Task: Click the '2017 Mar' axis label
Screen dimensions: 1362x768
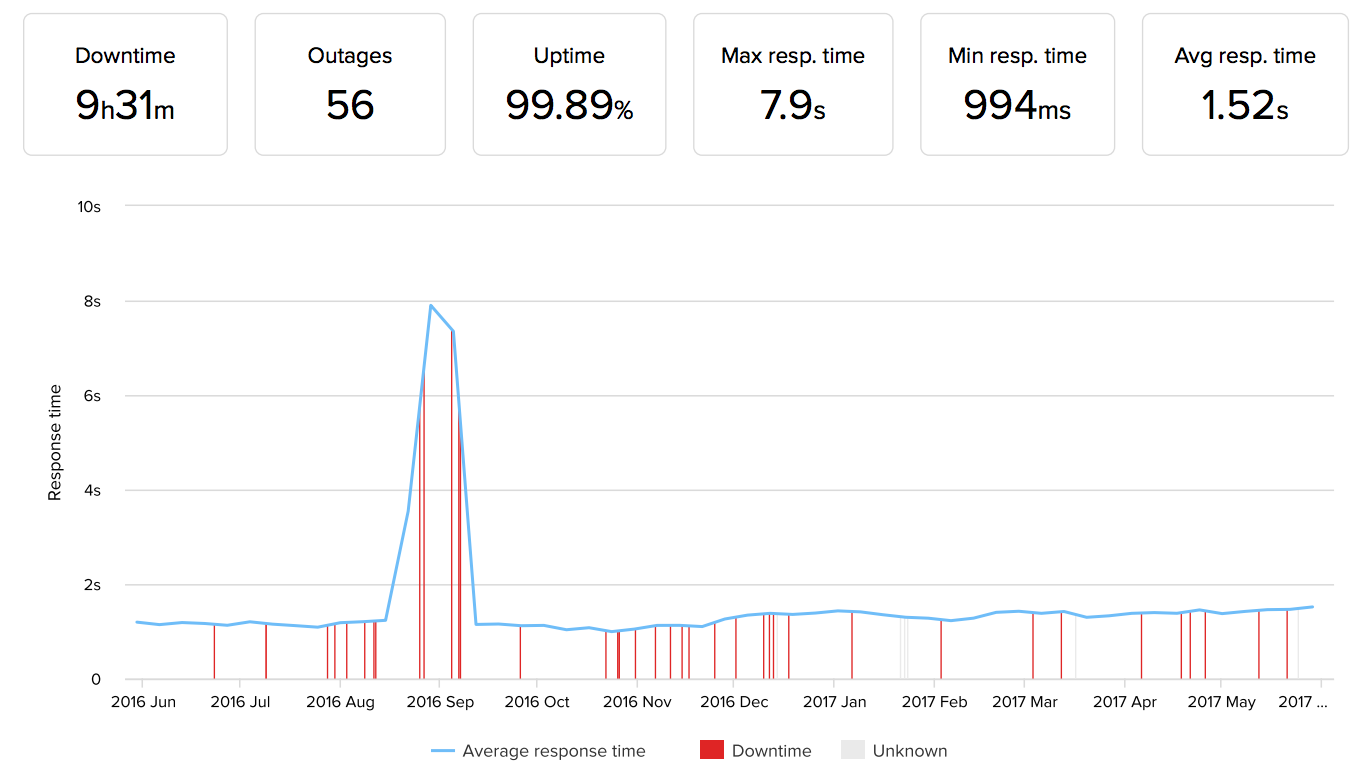Action: [1025, 702]
